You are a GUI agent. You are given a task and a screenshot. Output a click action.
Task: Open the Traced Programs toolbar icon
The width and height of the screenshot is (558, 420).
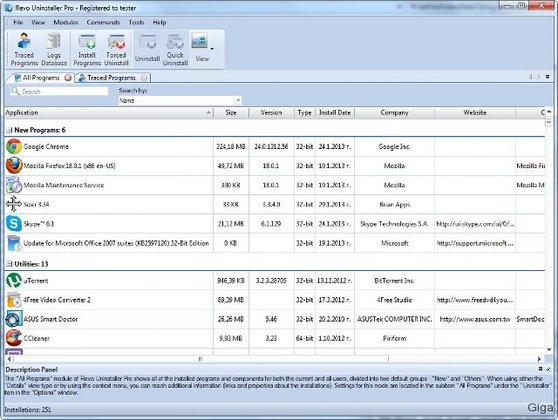coord(24,49)
